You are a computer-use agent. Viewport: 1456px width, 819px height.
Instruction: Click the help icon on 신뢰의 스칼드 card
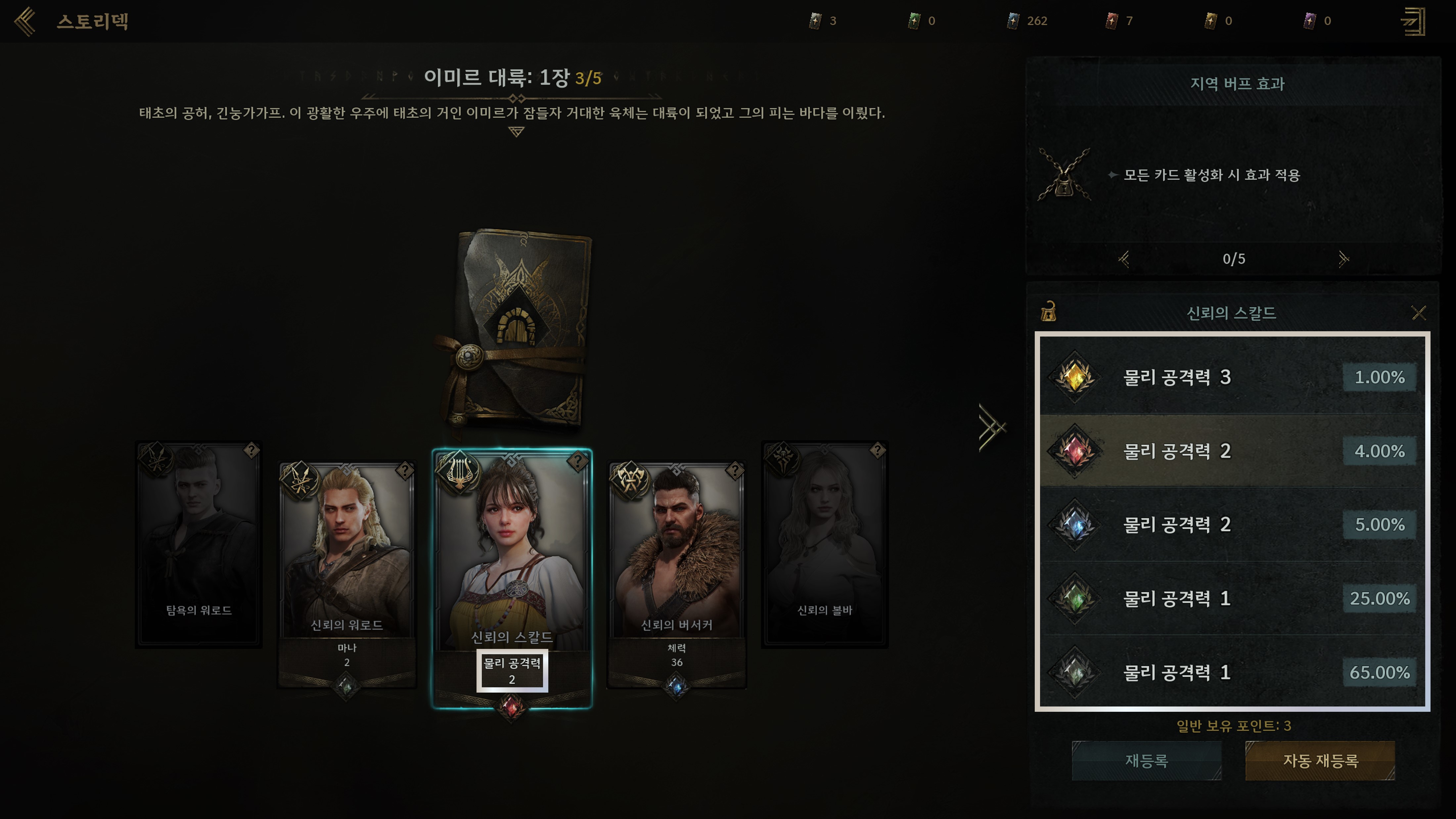pos(576,461)
